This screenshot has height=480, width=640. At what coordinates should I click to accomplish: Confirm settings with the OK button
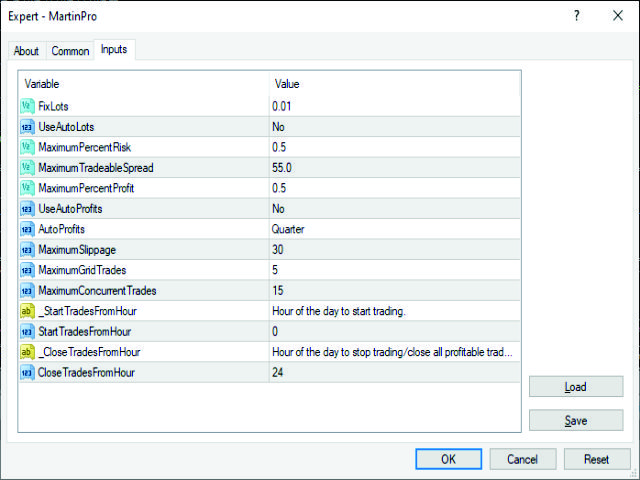pos(449,459)
